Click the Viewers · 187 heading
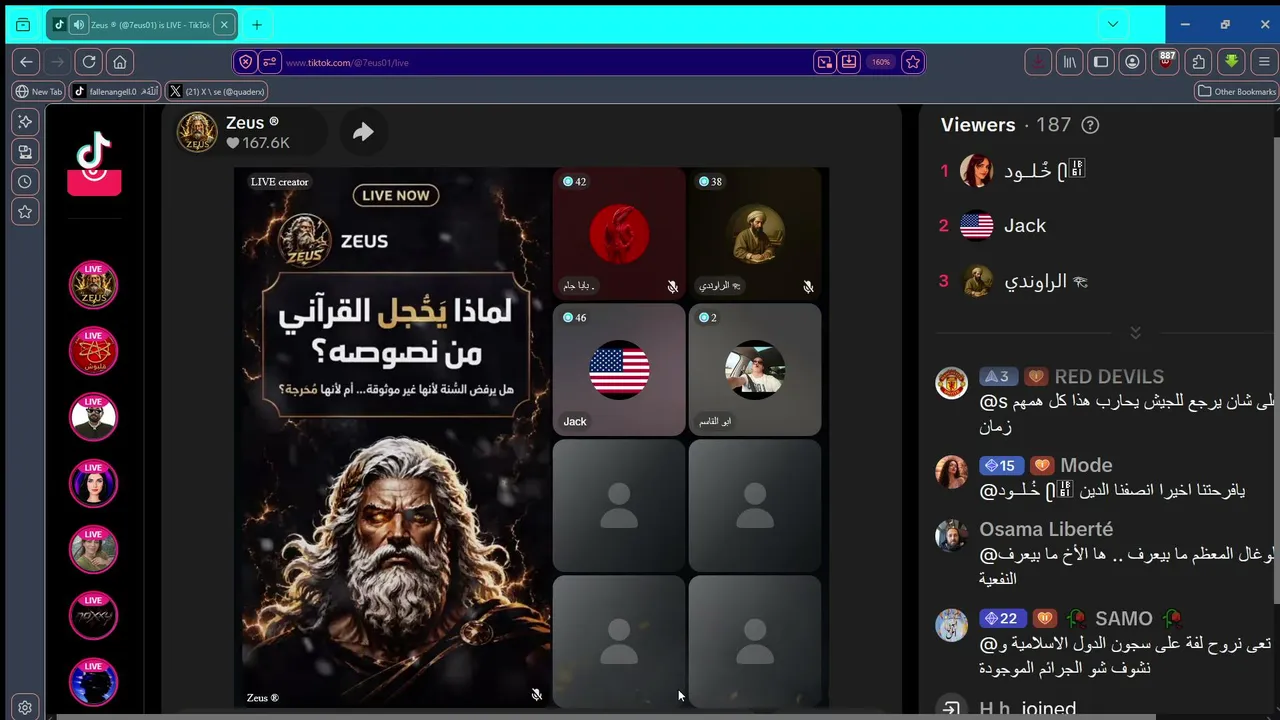Image resolution: width=1280 pixels, height=720 pixels. [1006, 125]
